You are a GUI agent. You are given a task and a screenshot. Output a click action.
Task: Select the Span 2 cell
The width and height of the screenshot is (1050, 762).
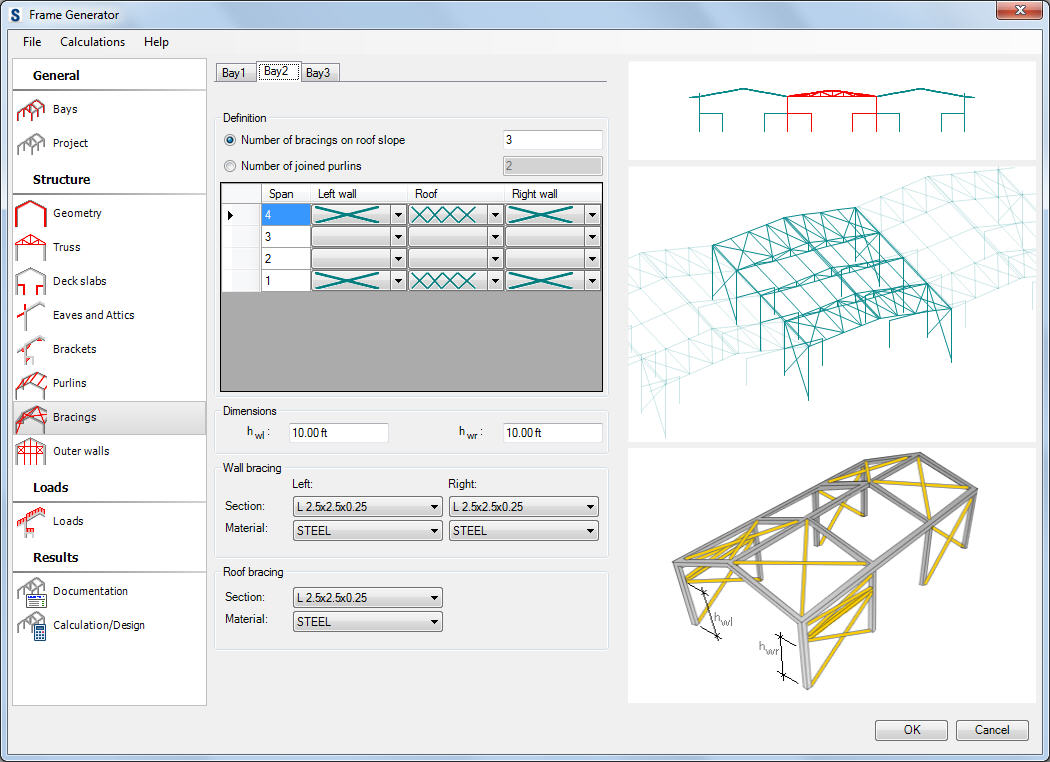click(286, 259)
